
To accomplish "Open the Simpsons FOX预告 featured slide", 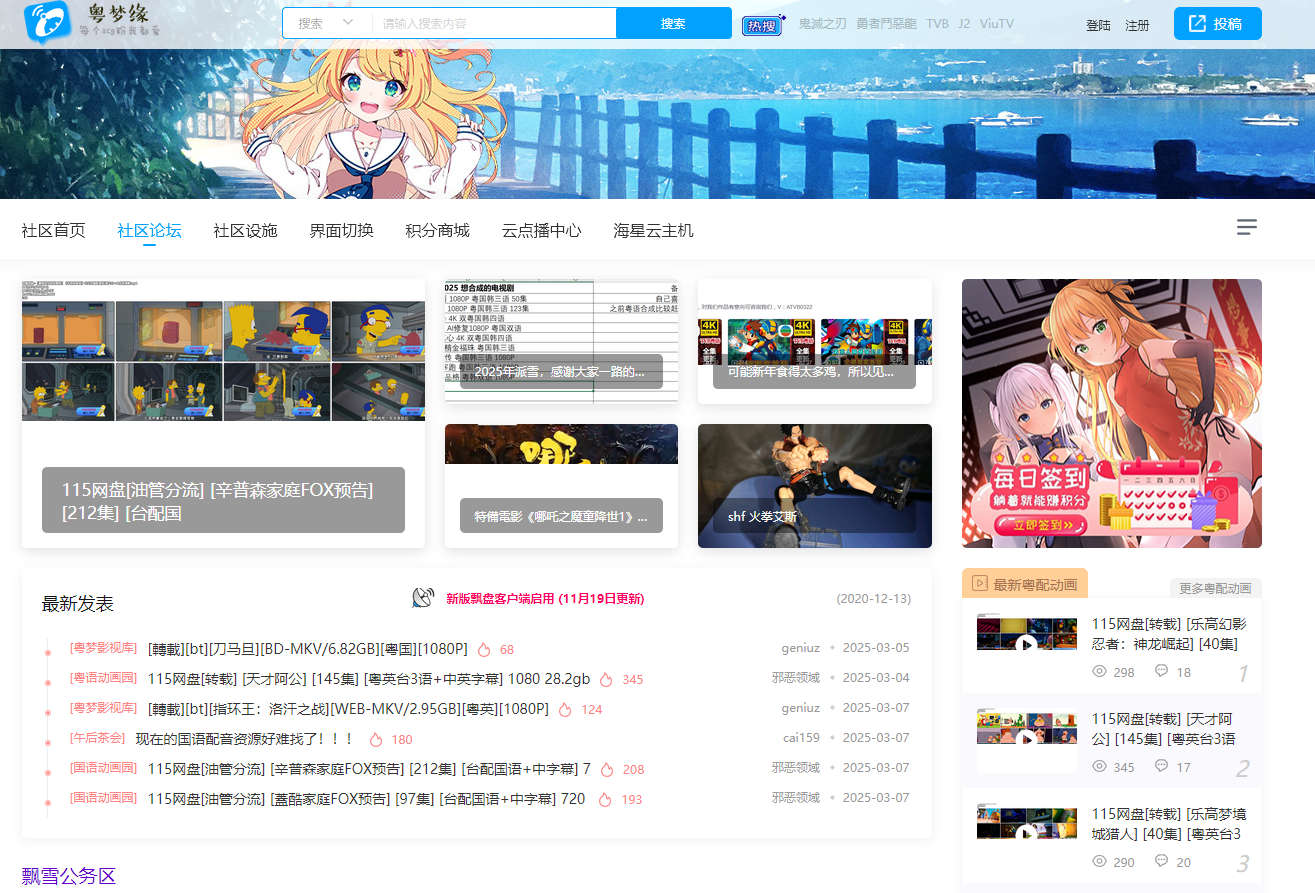I will (223, 413).
